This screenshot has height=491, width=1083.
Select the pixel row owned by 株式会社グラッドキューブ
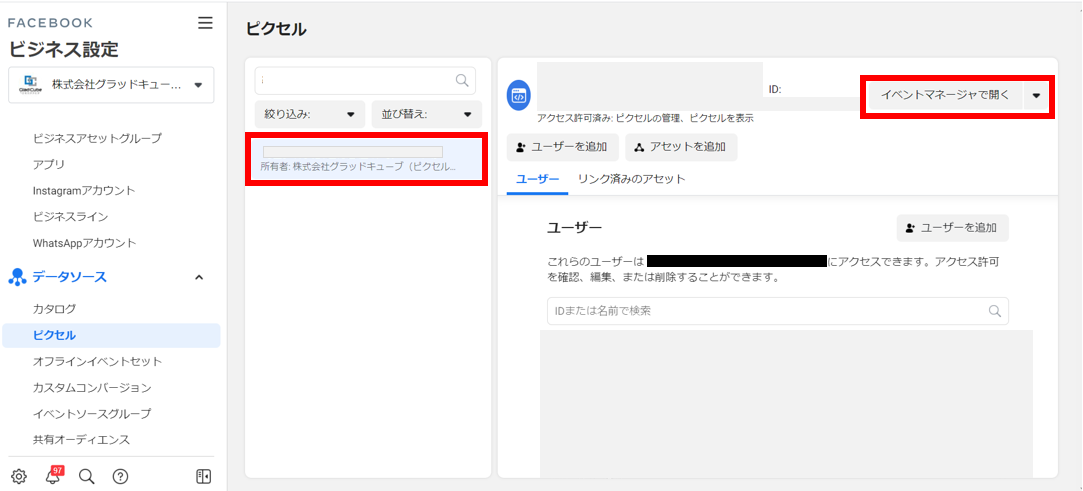click(367, 160)
